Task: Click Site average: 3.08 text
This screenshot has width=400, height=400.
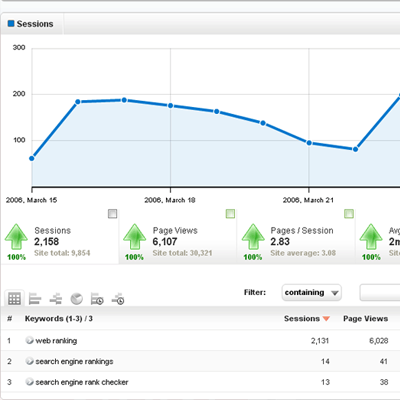Action: coord(303,253)
